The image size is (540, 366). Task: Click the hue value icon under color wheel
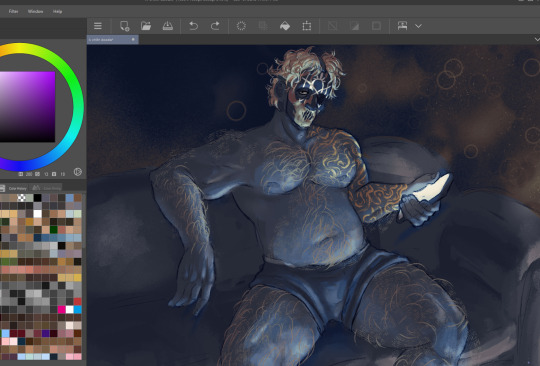tap(21, 174)
